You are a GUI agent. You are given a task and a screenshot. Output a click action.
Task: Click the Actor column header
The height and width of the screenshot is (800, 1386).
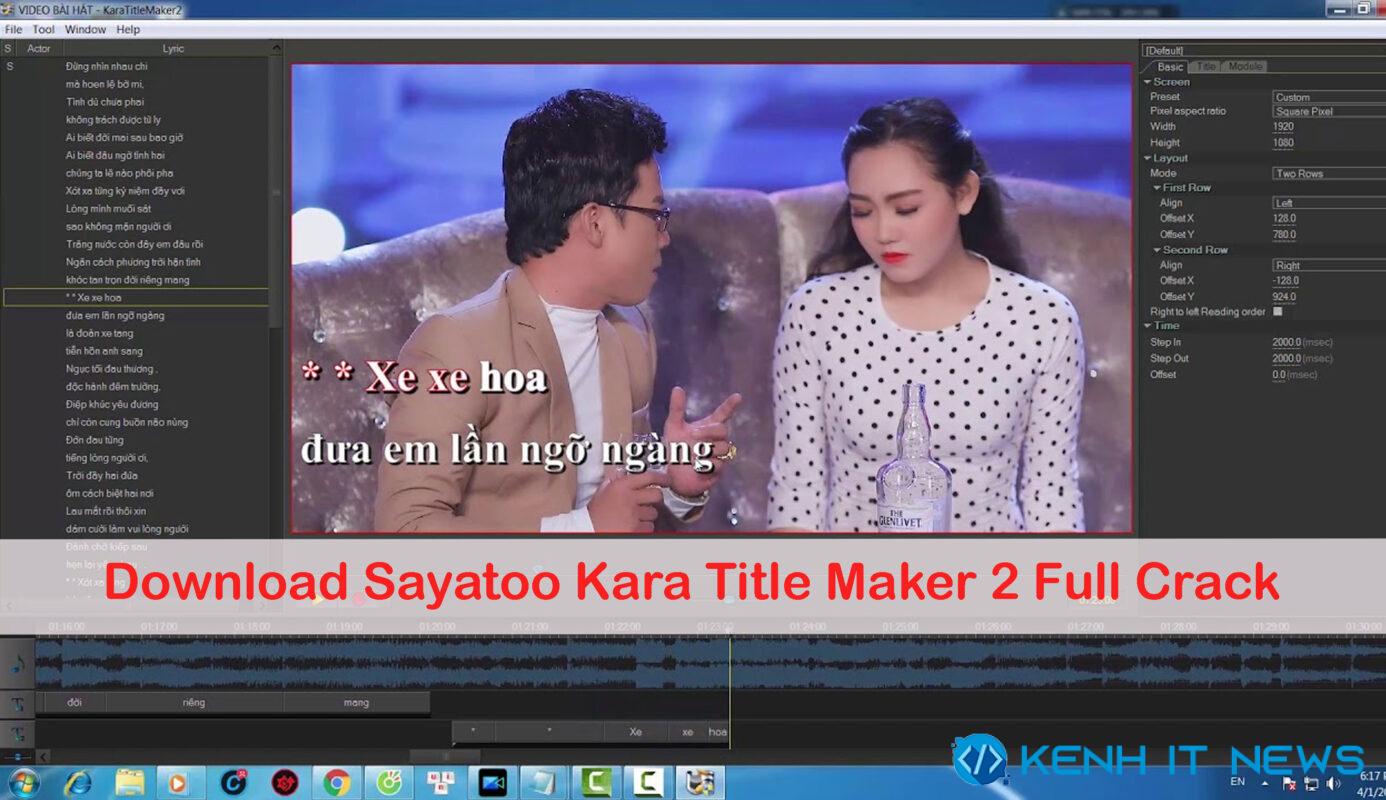click(39, 48)
